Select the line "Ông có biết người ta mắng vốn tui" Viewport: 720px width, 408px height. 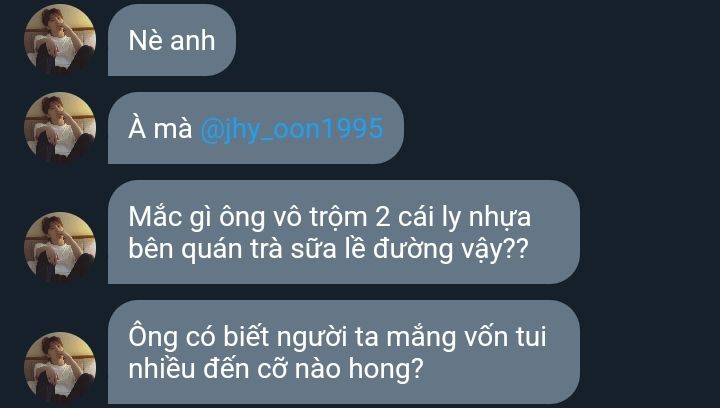338,337
